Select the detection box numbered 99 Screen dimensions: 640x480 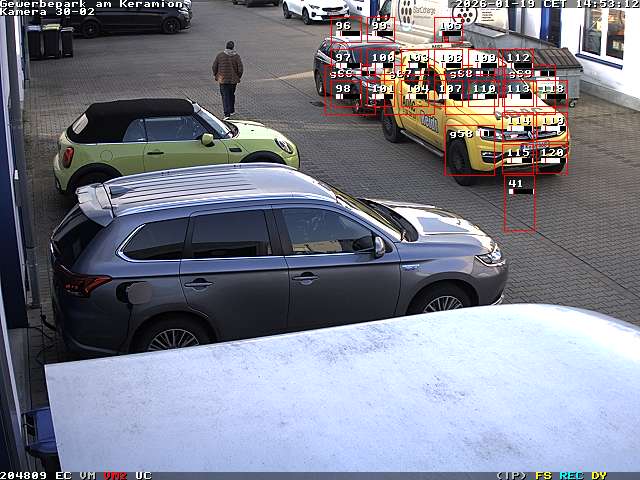[380, 27]
